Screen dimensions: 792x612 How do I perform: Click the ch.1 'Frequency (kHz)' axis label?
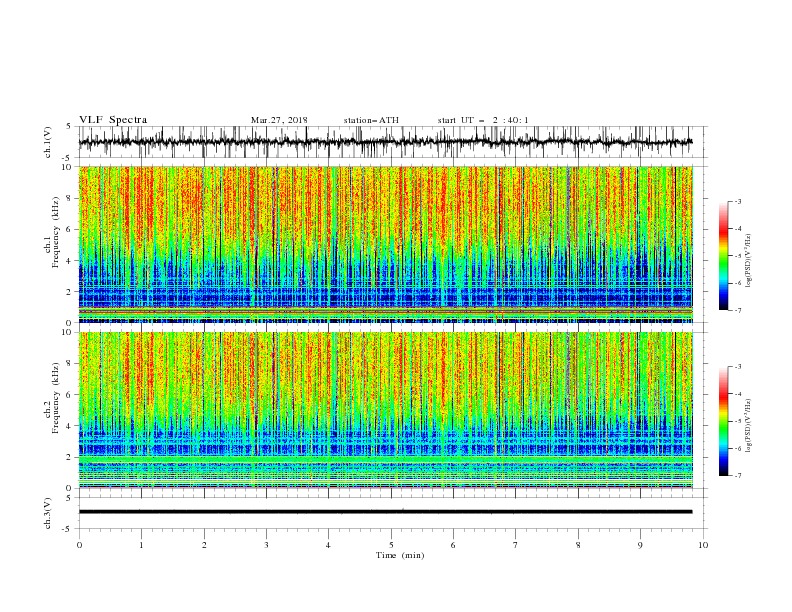coord(55,232)
